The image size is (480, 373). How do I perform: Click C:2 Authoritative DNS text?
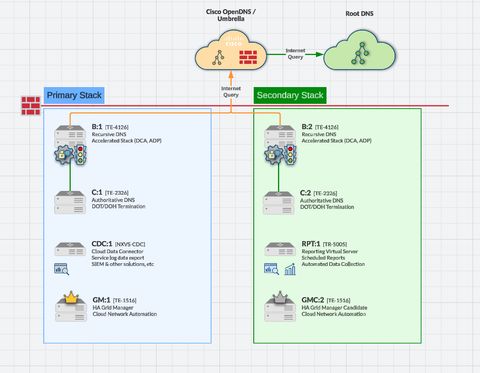pos(322,200)
